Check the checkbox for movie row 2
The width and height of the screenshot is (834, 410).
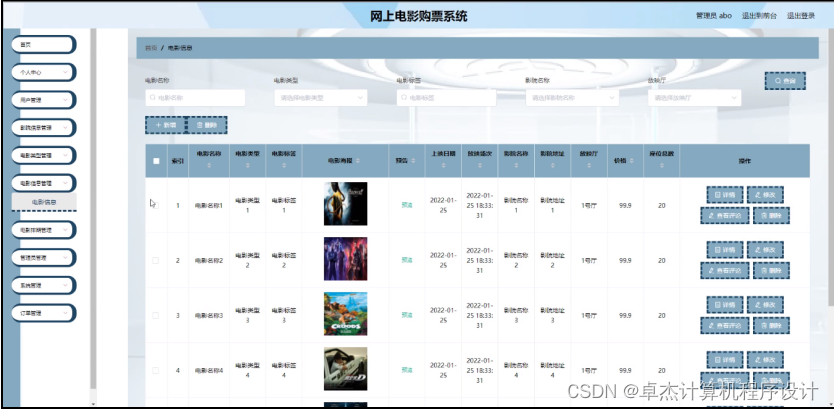point(155,261)
